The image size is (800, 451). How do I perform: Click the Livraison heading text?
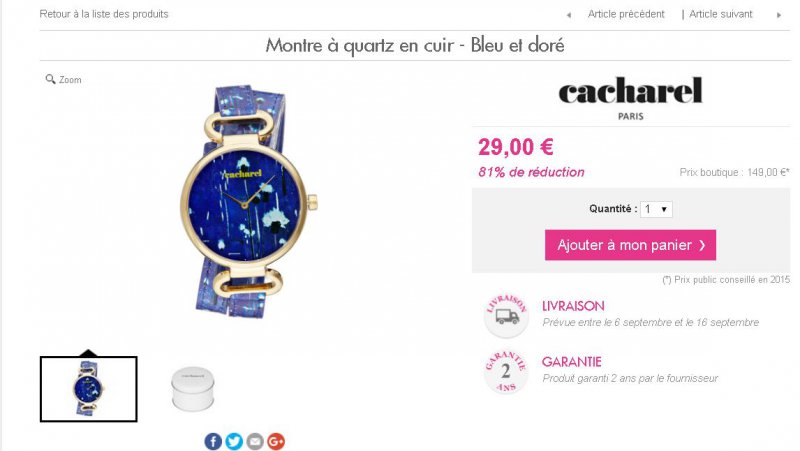click(573, 306)
